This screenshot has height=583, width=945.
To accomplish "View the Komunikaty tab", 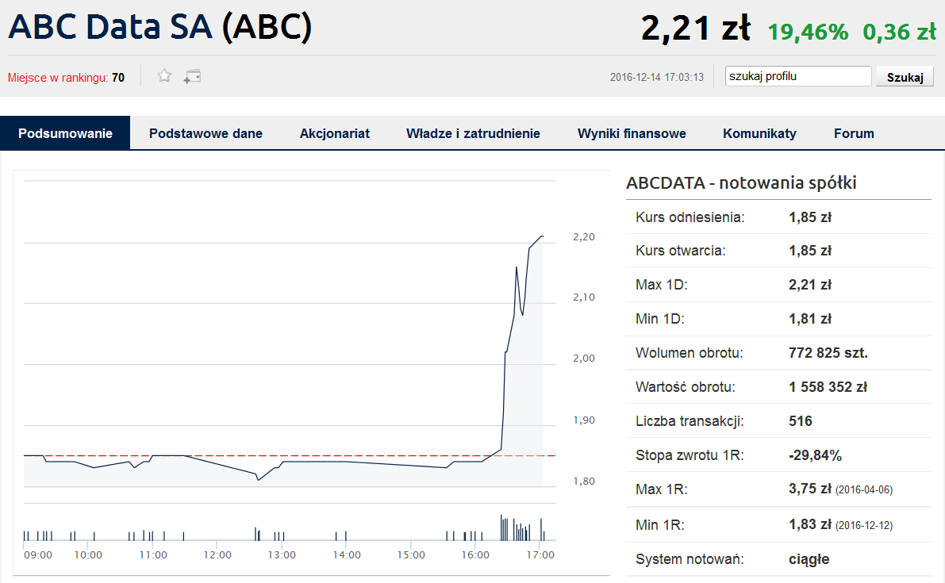I will (759, 133).
